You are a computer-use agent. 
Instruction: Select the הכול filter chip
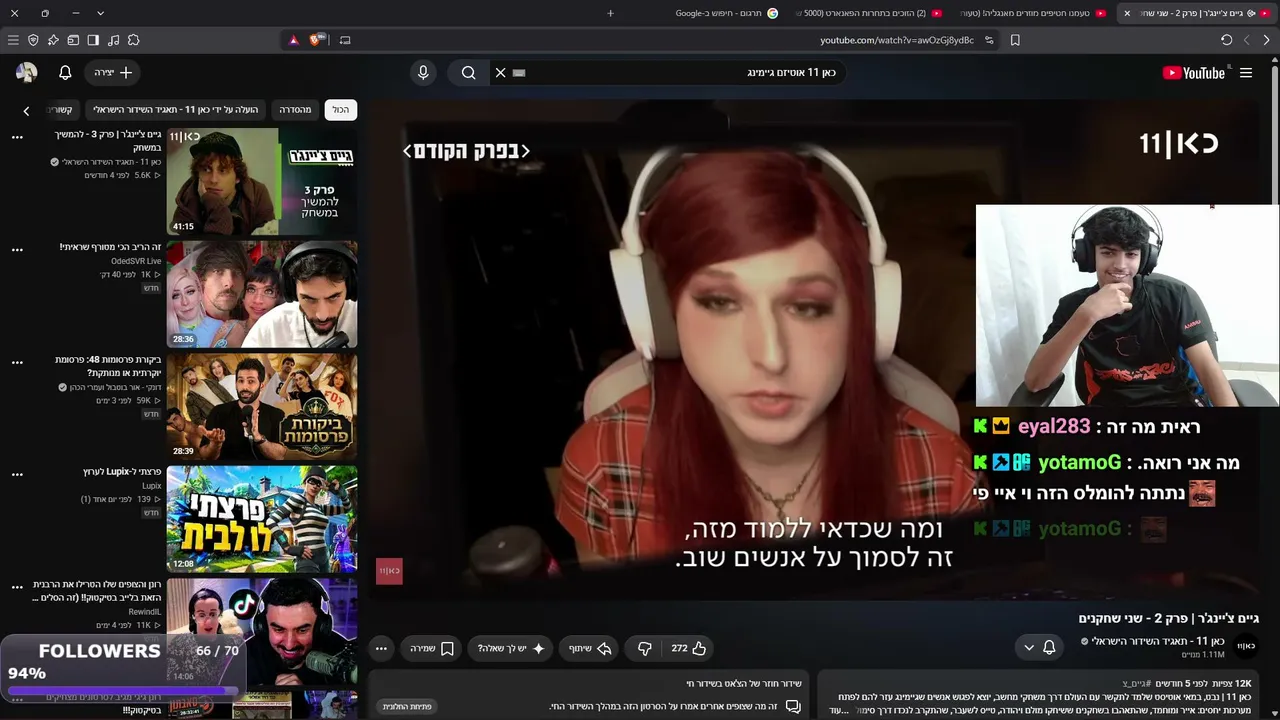pyautogui.click(x=341, y=110)
